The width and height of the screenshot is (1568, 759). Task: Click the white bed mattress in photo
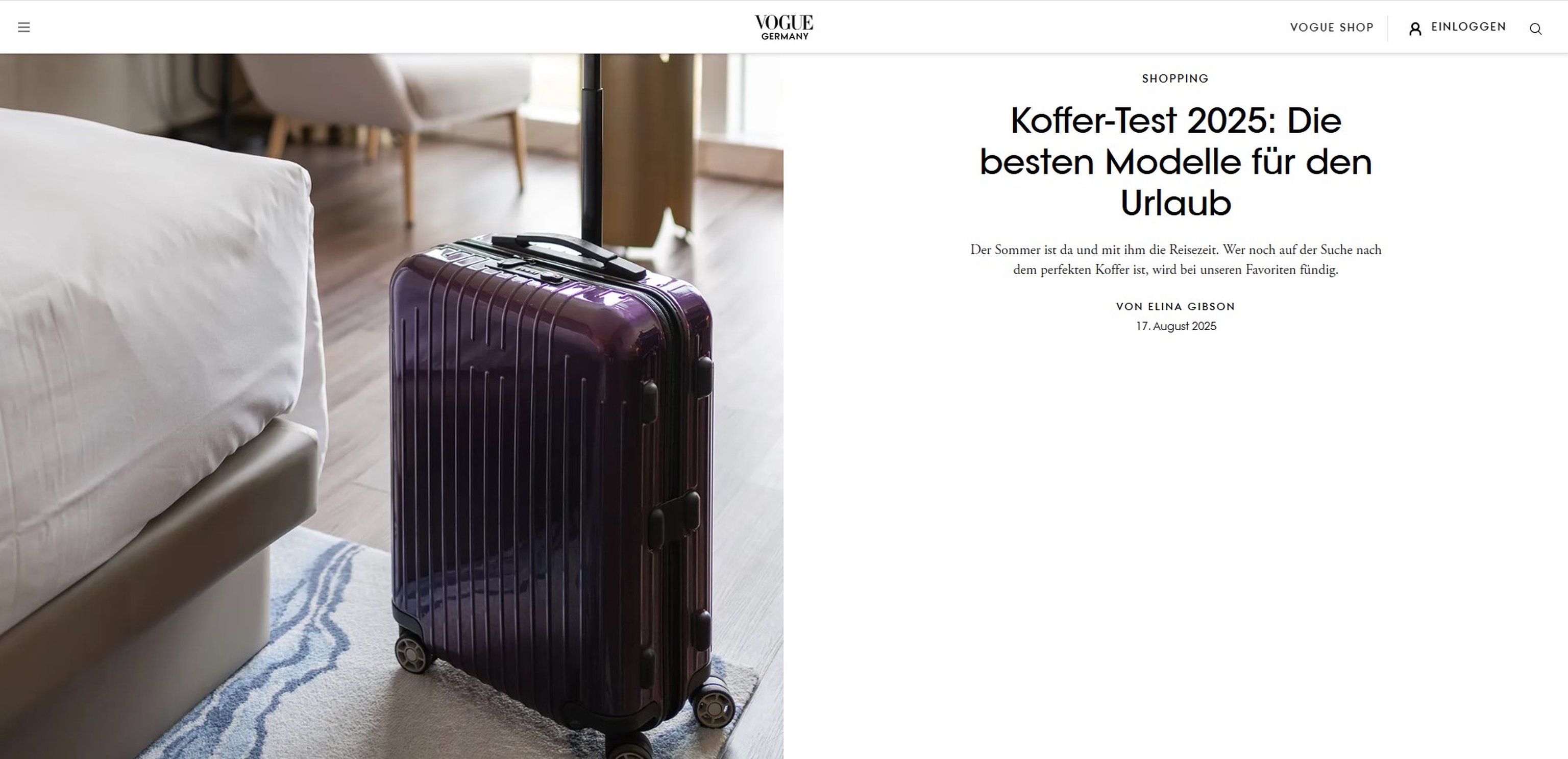(x=152, y=329)
